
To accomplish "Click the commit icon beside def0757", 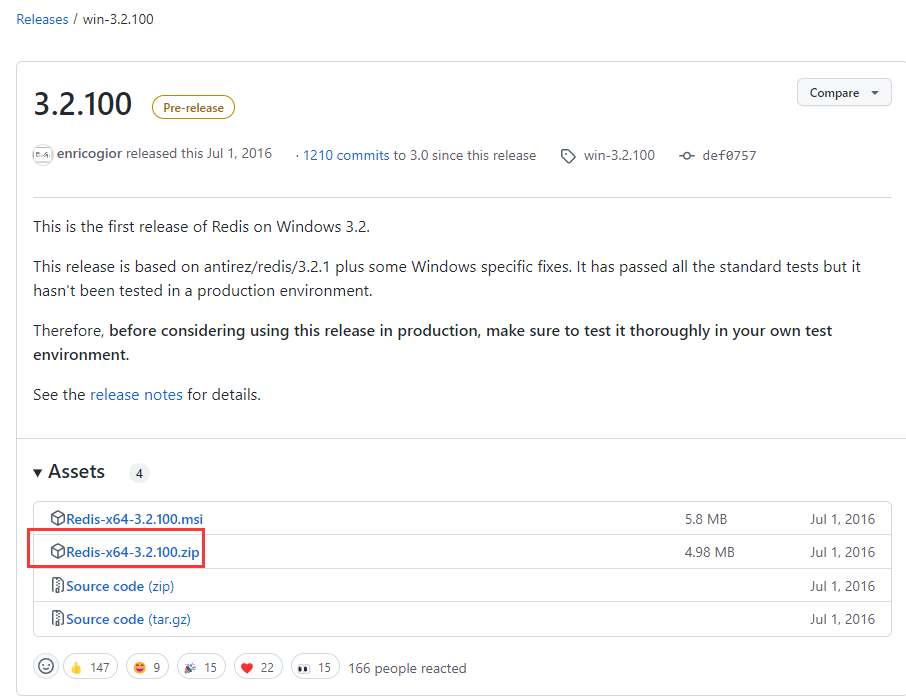I will [x=686, y=156].
